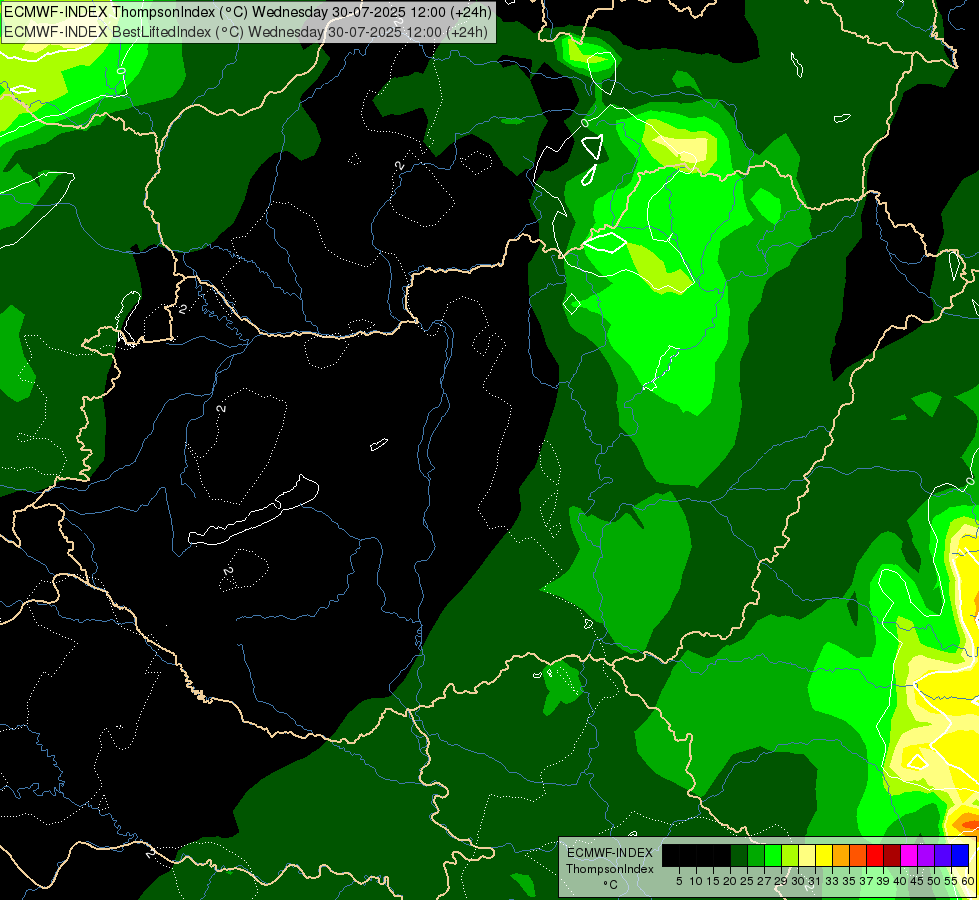Image resolution: width=979 pixels, height=900 pixels.
Task: Click the legend tick value 5
Action: tap(679, 881)
